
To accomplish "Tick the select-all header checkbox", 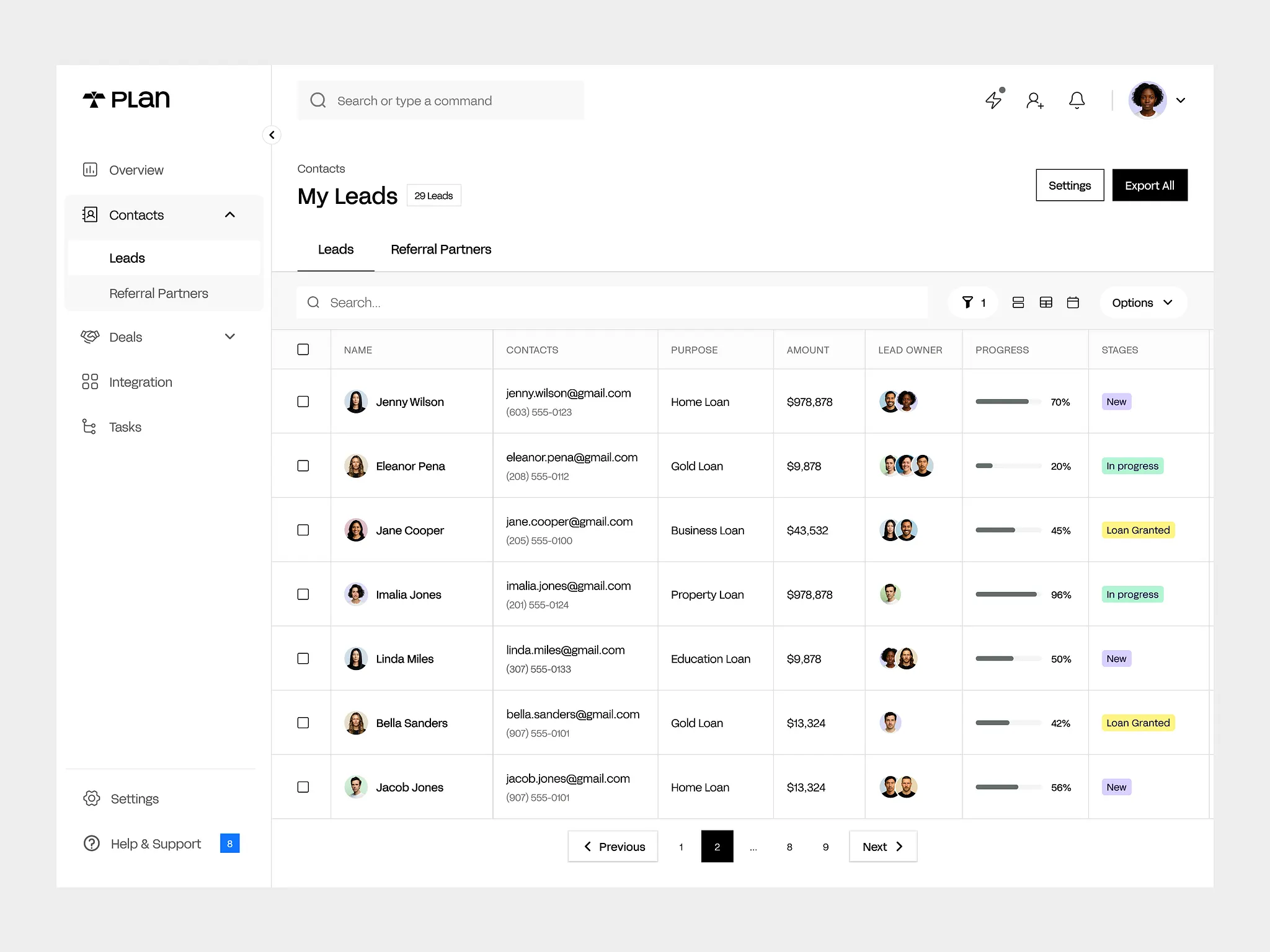I will 303,350.
